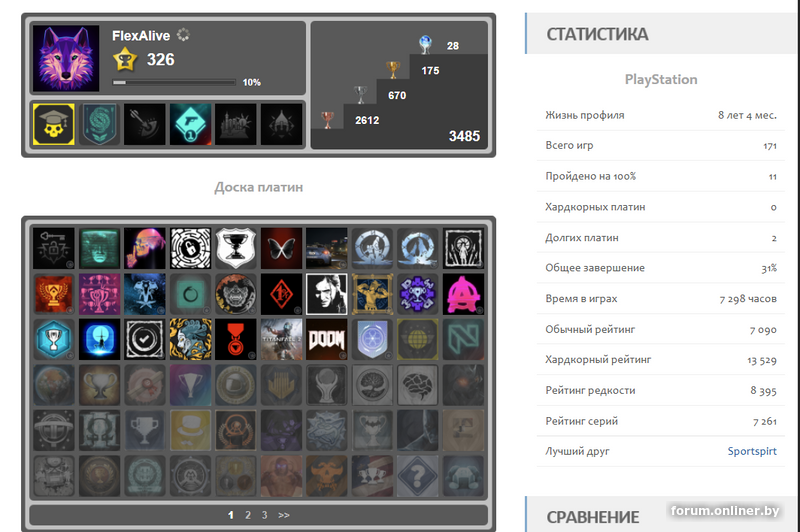Screen dimensions: 800x532
Task: Click the >> next pages arrow
Action: click(284, 515)
